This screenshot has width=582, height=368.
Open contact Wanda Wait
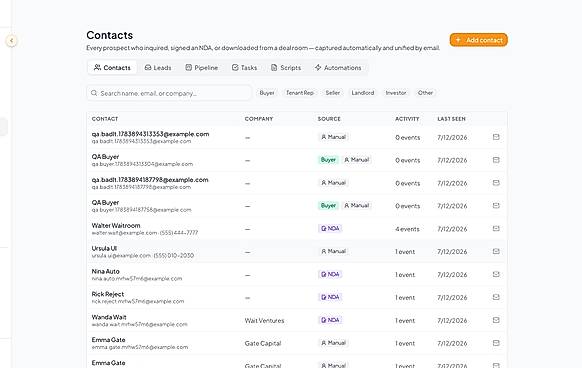coord(109,317)
